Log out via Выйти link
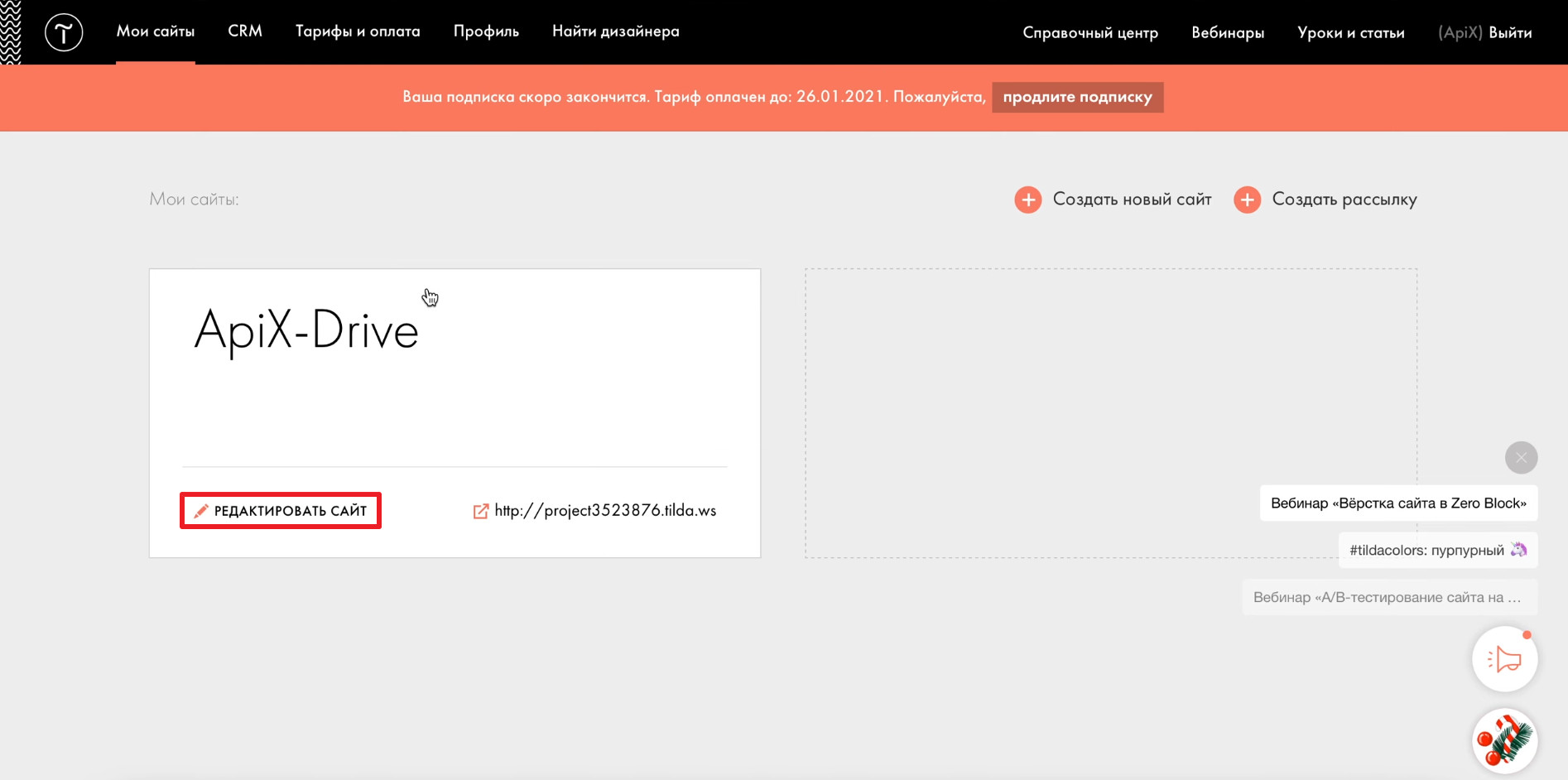This screenshot has height=780, width=1568. tap(1510, 33)
